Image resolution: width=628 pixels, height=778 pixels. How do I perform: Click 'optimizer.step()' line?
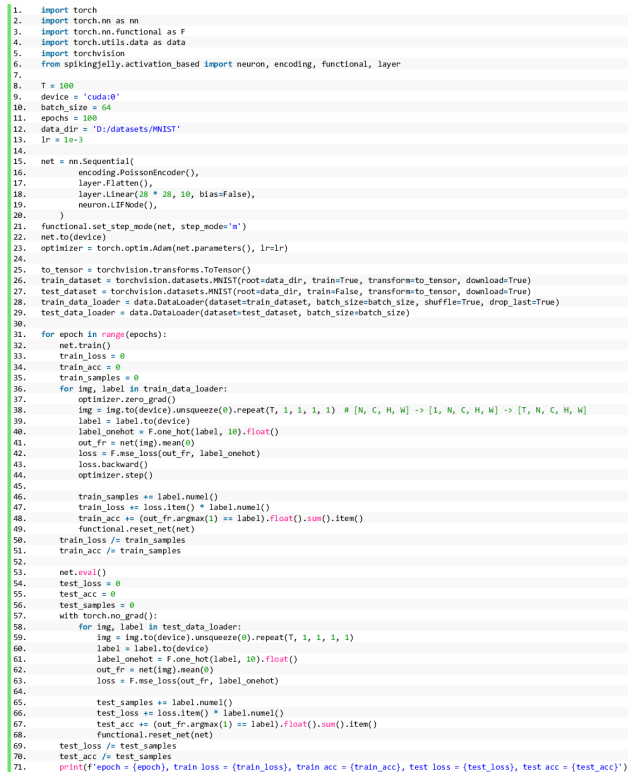coord(115,475)
